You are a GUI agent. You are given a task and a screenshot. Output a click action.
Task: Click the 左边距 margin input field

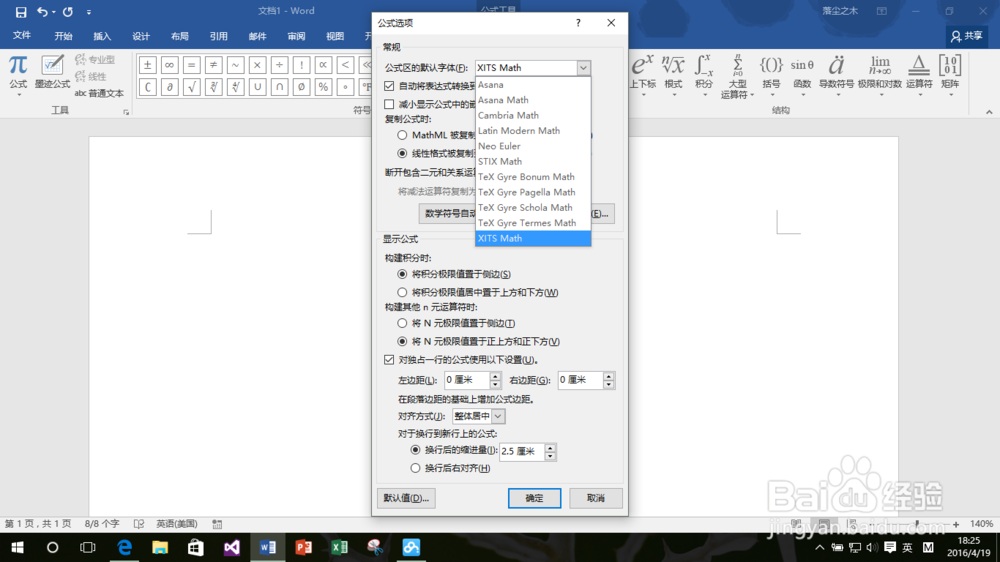[467, 380]
